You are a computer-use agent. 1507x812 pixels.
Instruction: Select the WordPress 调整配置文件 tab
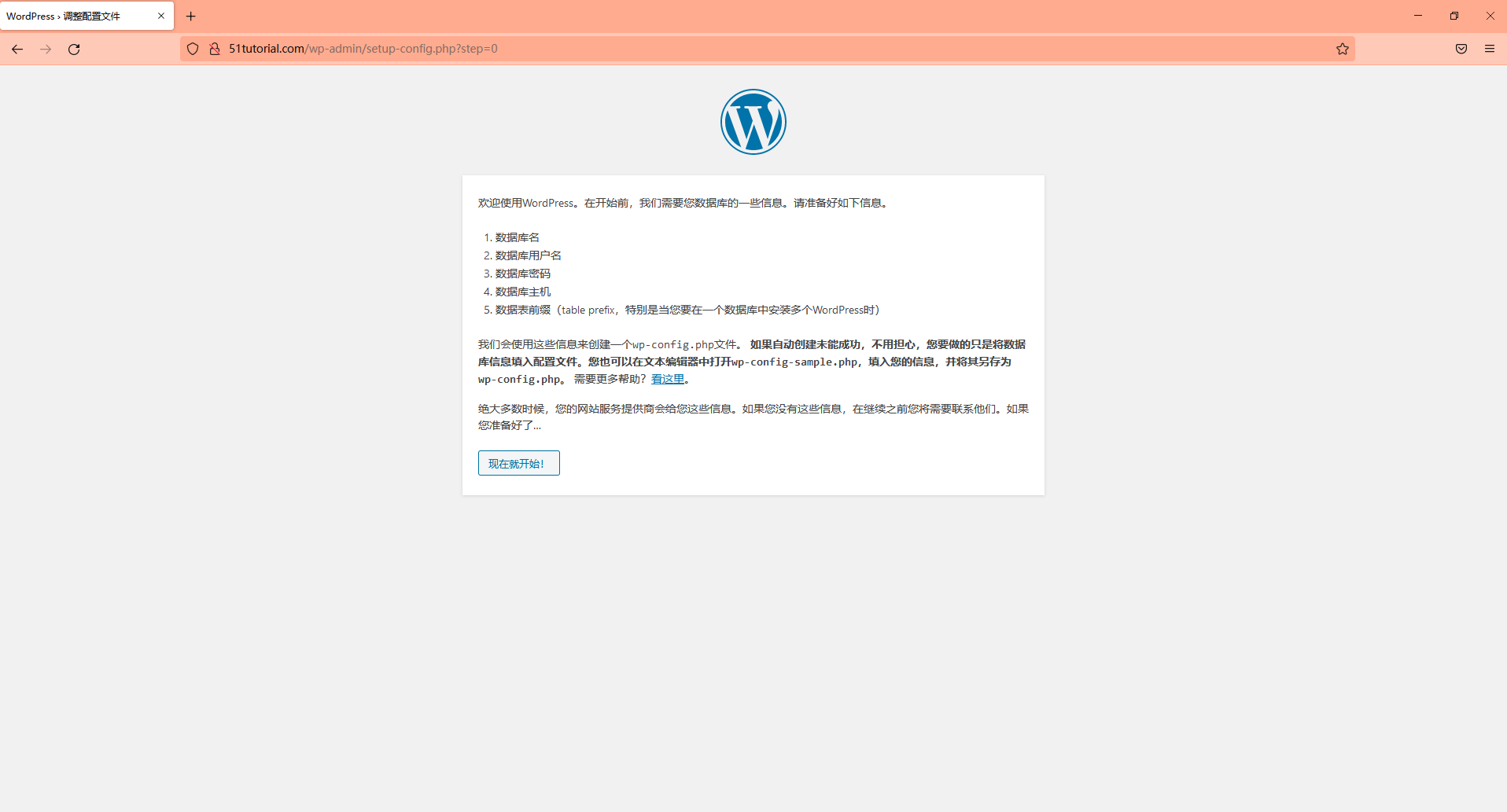pyautogui.click(x=87, y=16)
